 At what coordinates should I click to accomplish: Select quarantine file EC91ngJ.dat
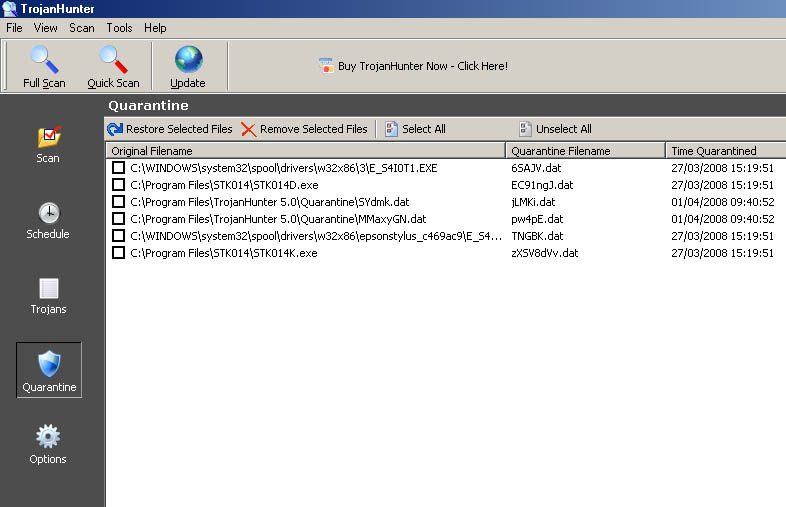[x=542, y=185]
